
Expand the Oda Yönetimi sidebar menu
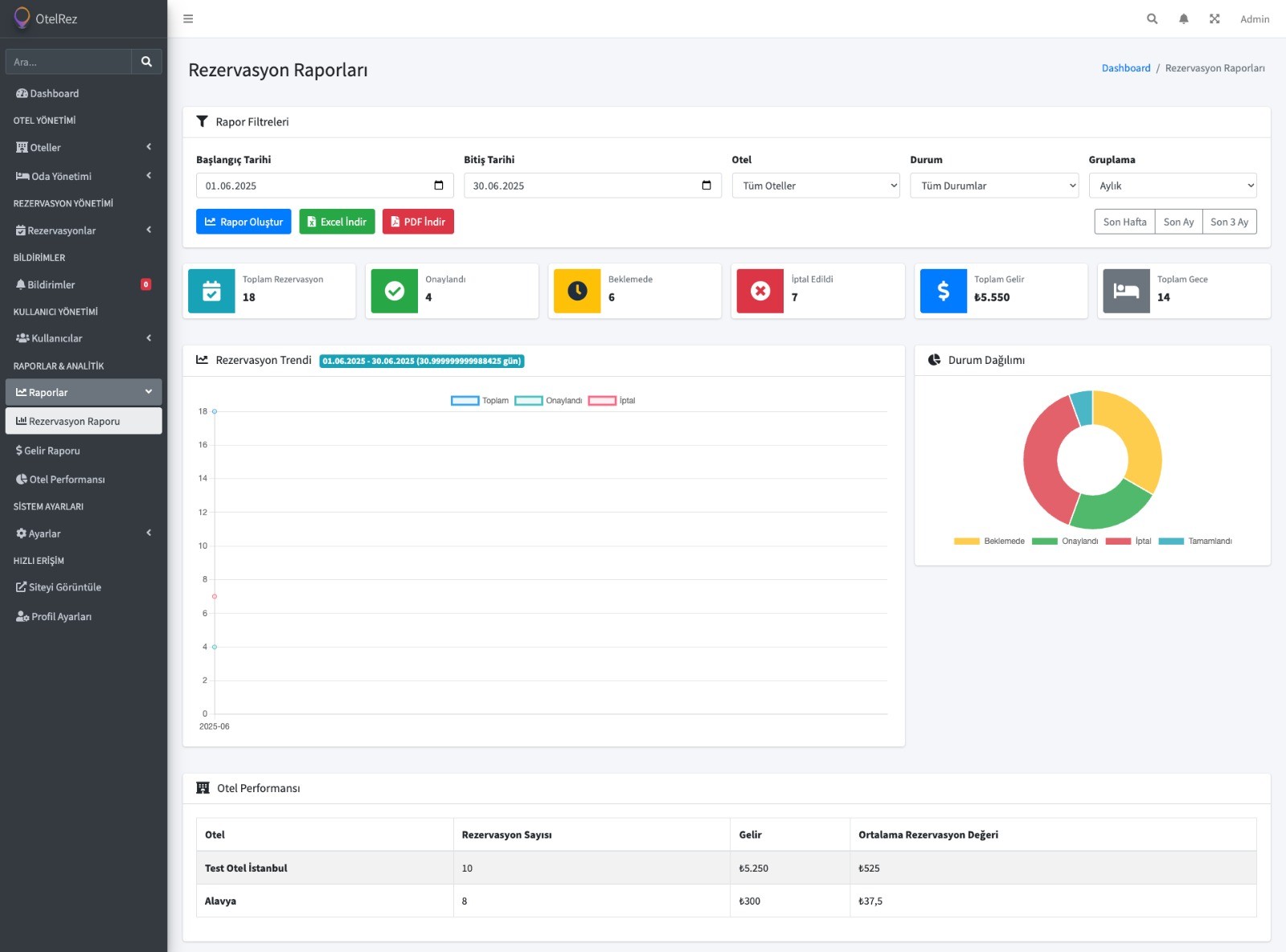click(x=84, y=176)
